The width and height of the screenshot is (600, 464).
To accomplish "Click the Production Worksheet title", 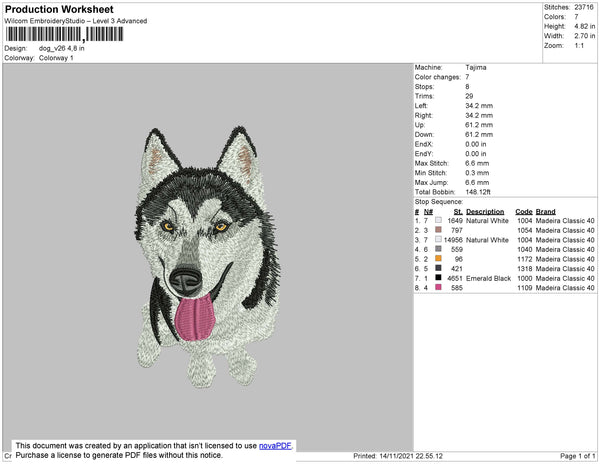I will click(59, 10).
